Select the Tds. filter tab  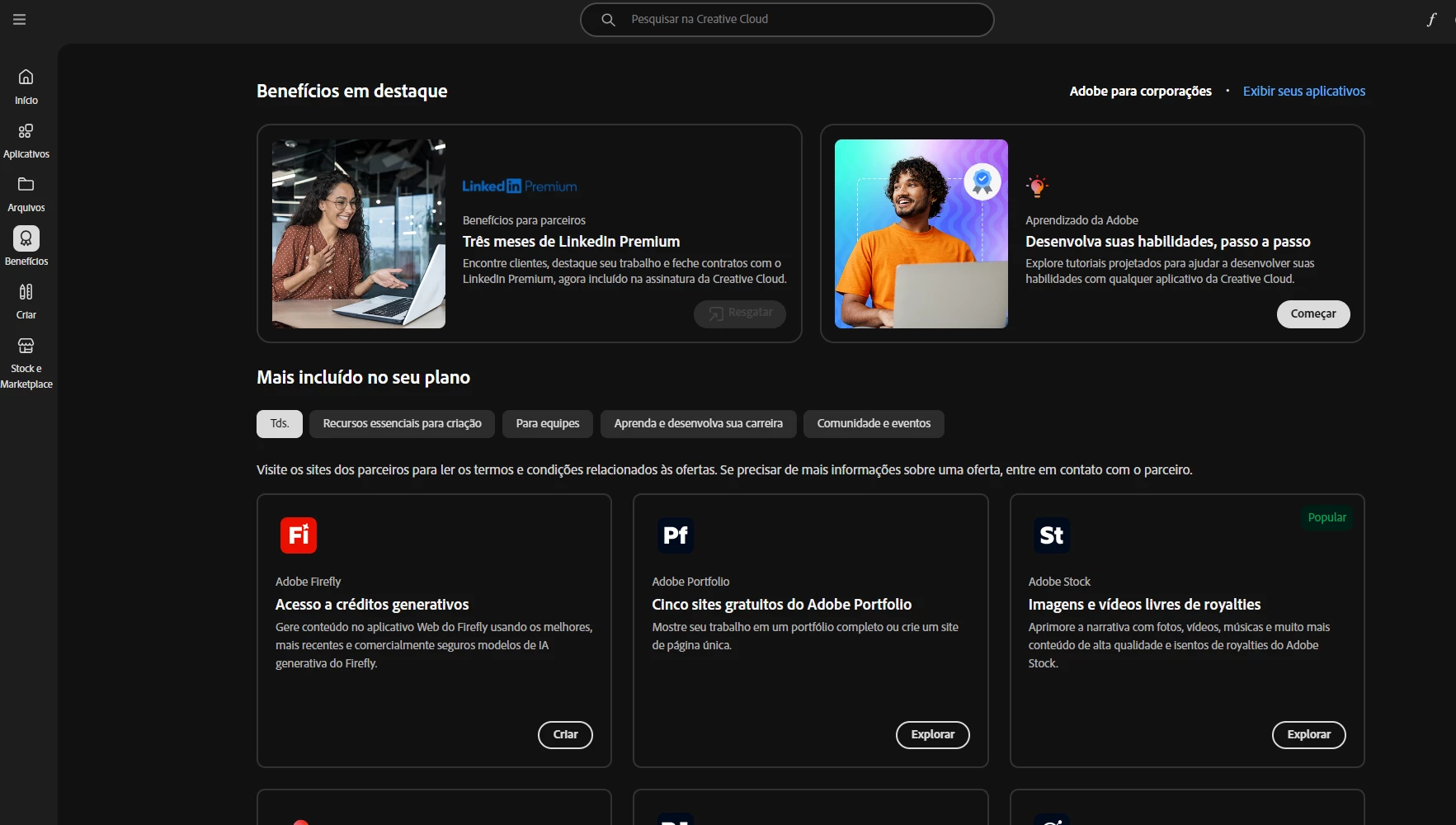pyautogui.click(x=280, y=424)
